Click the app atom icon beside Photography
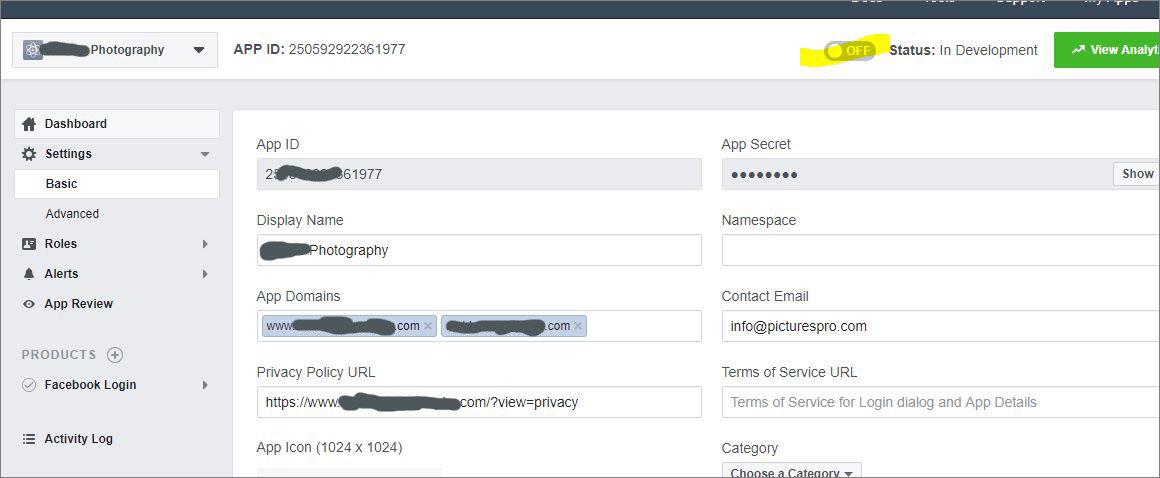Screen dimensions: 1160x478 (33, 50)
